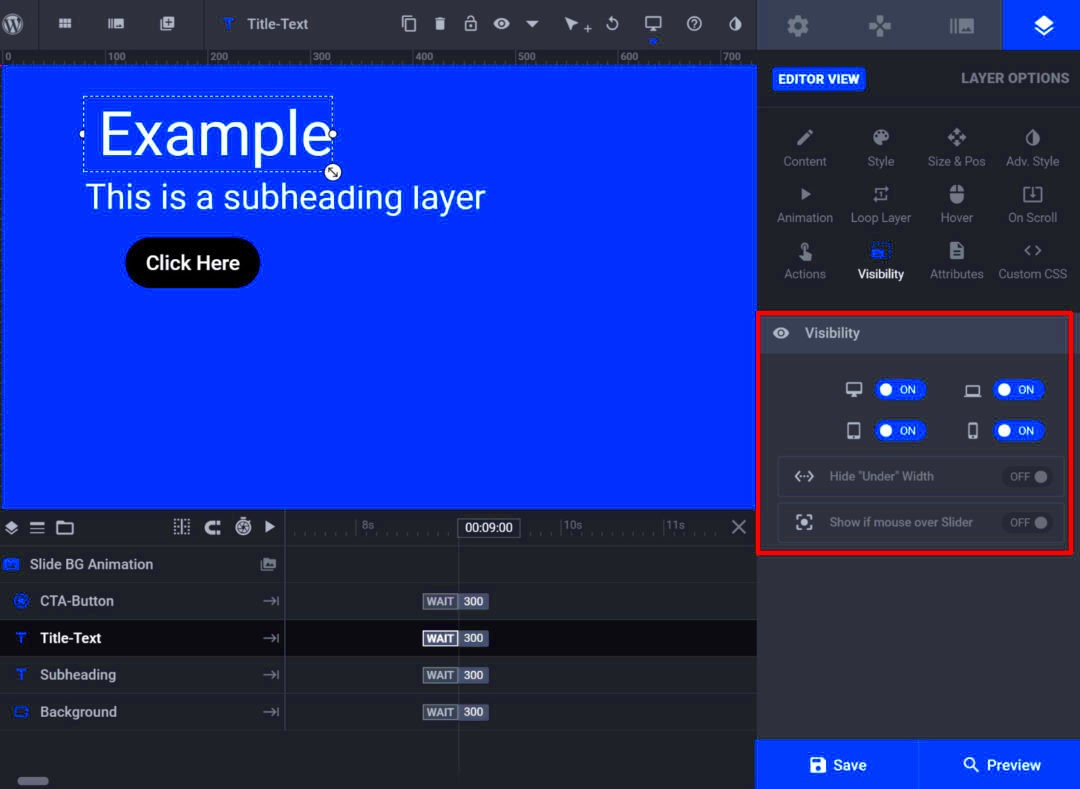Open the slides icon in top toolbar
The width and height of the screenshot is (1080, 789).
click(x=116, y=24)
